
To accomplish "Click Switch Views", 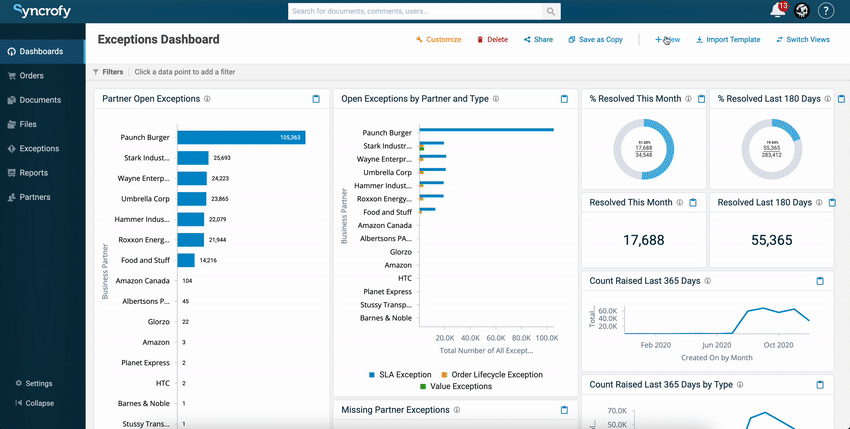I will point(803,40).
